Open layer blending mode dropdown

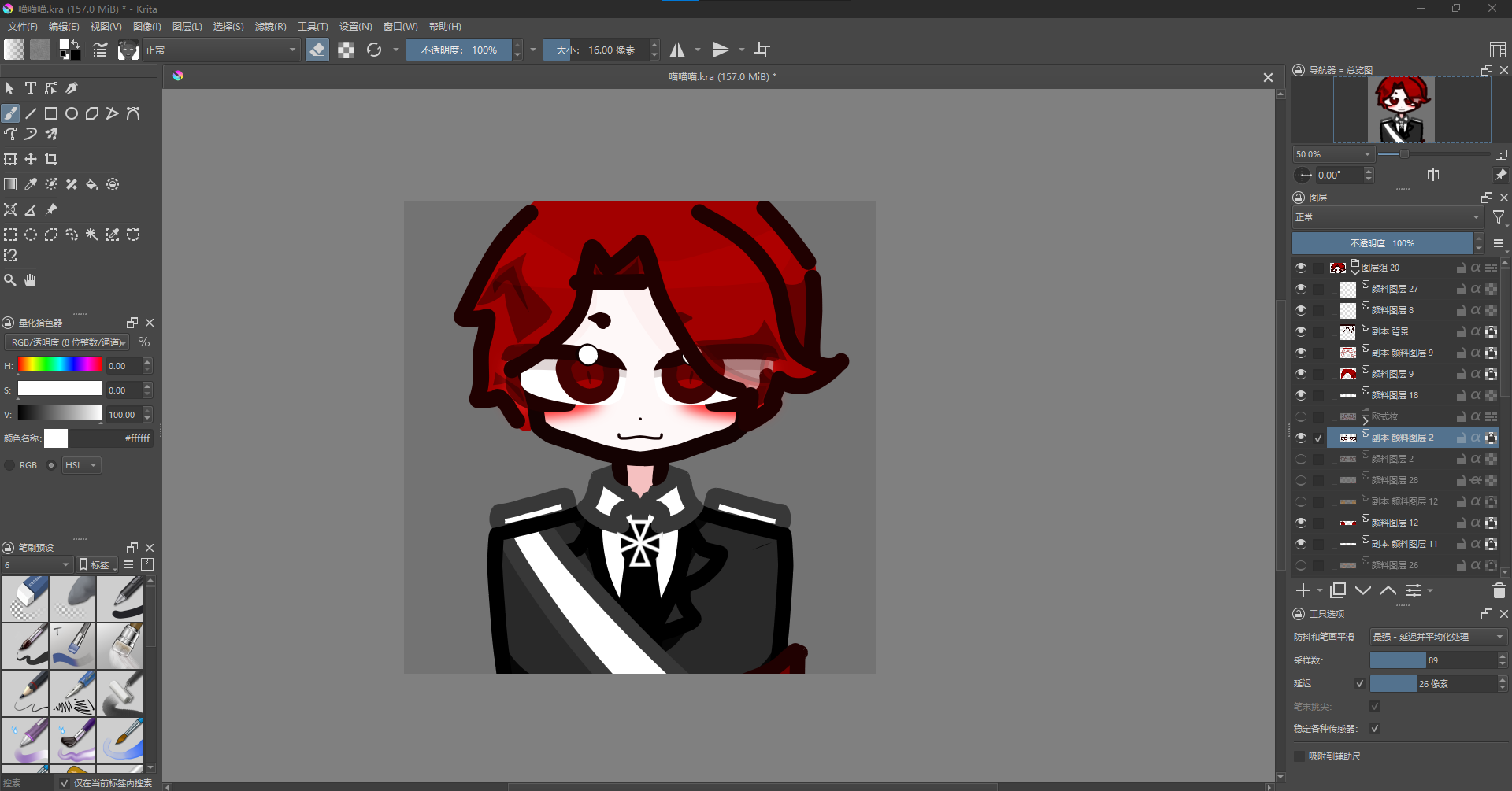1388,217
